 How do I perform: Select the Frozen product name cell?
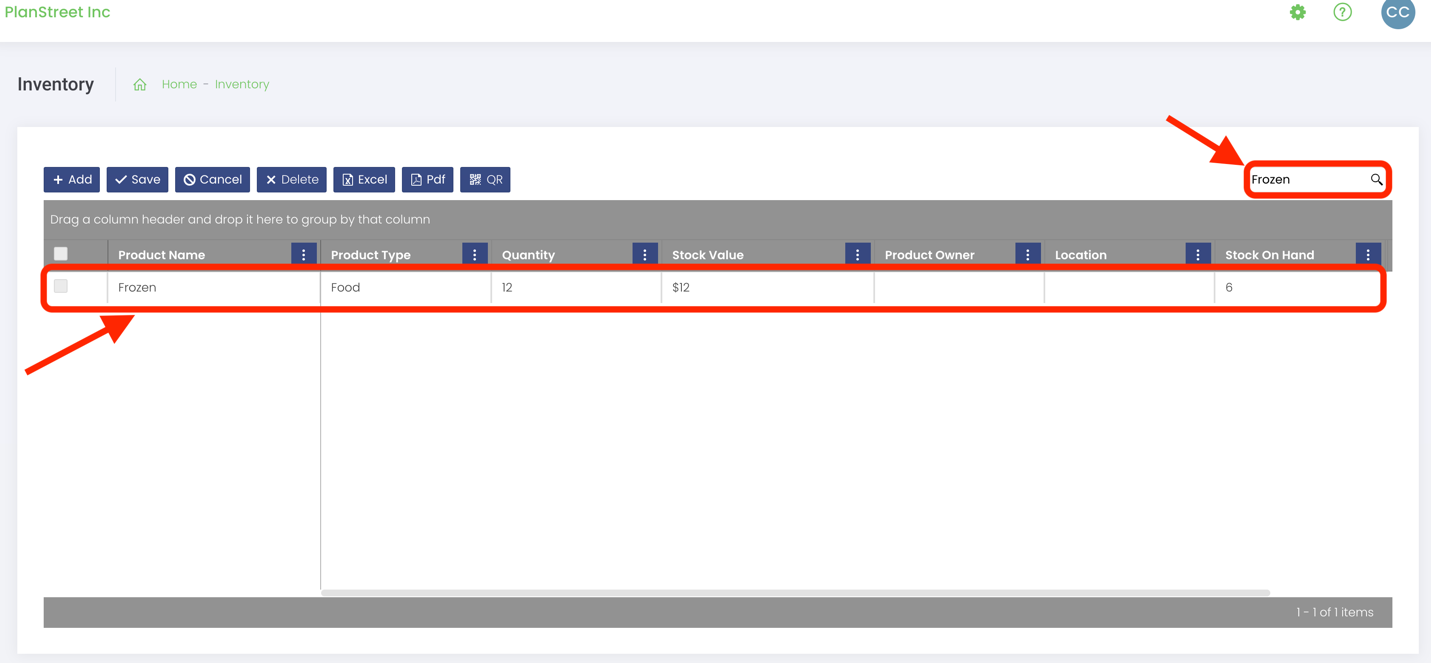[214, 287]
